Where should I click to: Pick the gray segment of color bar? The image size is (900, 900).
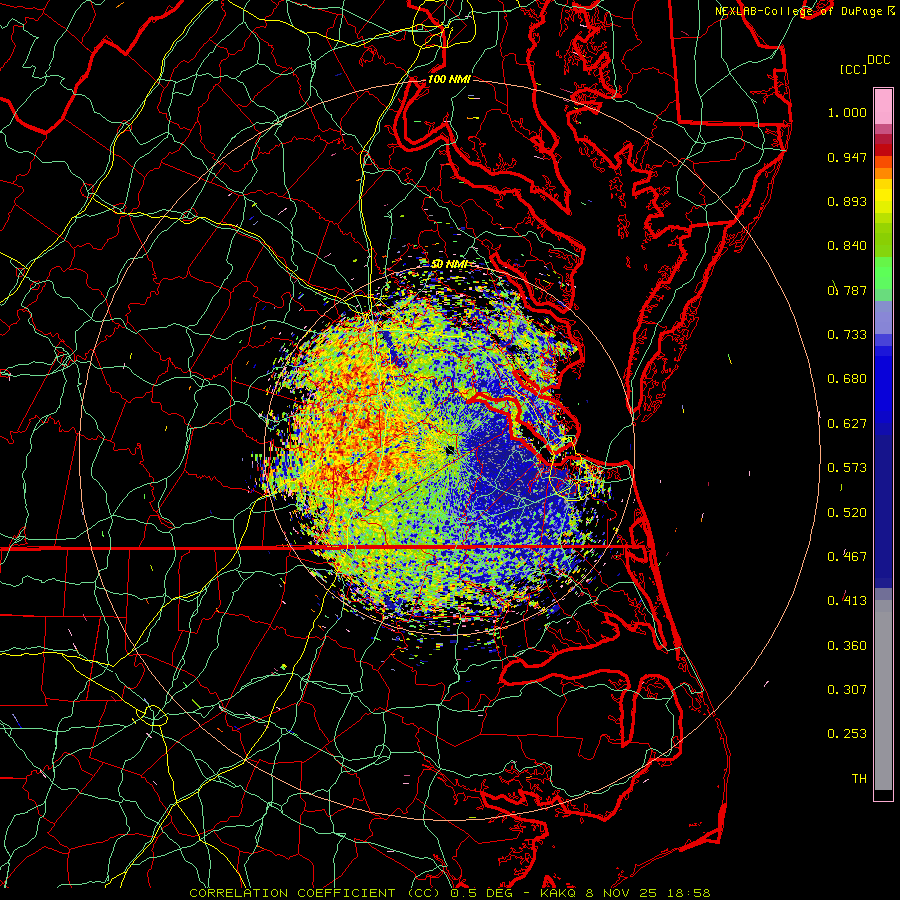point(883,695)
